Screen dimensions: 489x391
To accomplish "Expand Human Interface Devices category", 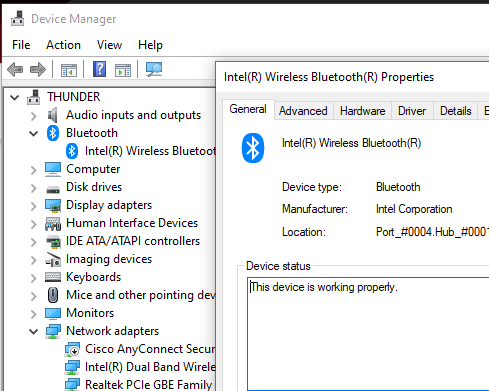I will click(33, 224).
